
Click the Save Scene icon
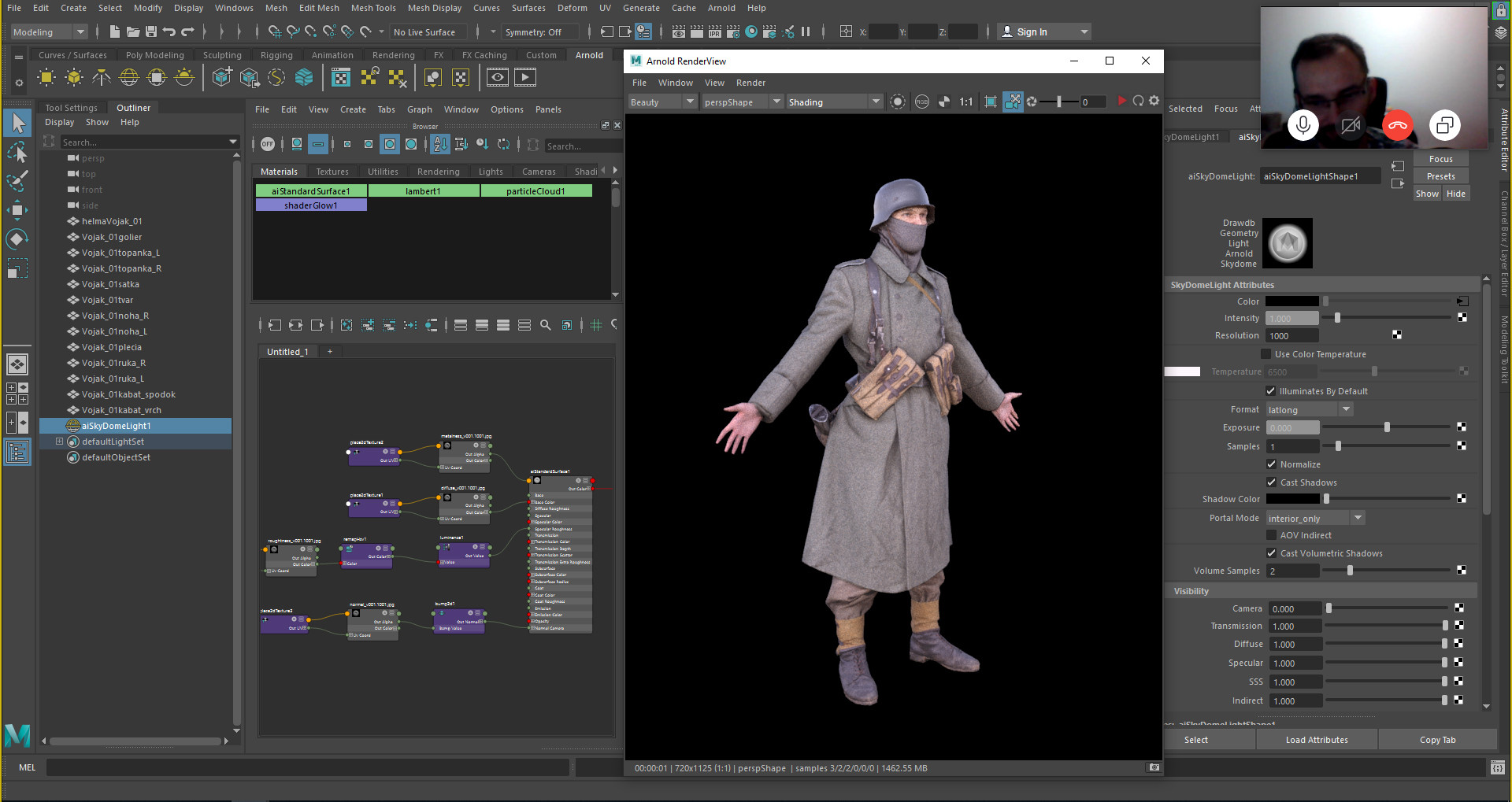coord(150,31)
